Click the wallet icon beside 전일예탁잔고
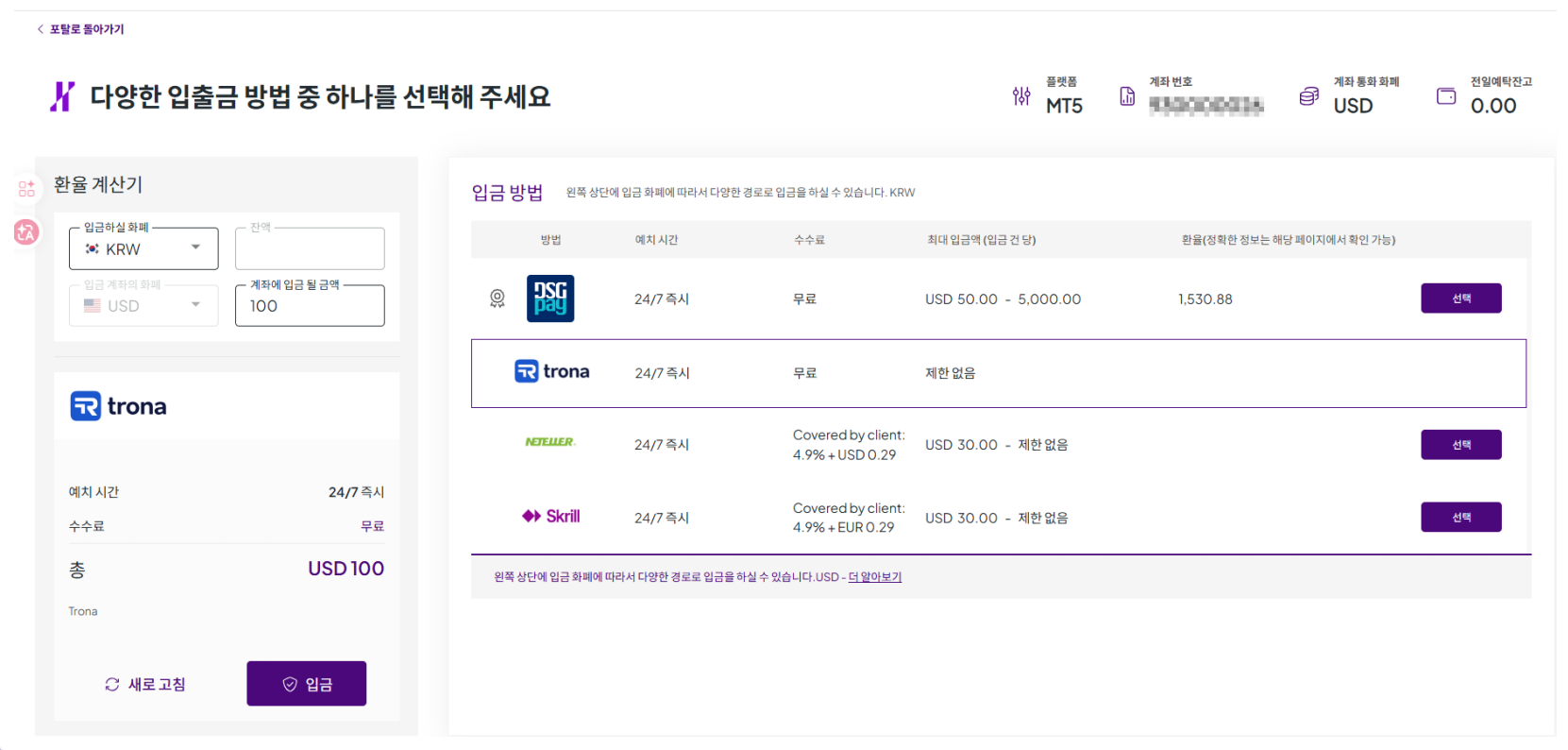The image size is (1568, 750). pos(1446,96)
